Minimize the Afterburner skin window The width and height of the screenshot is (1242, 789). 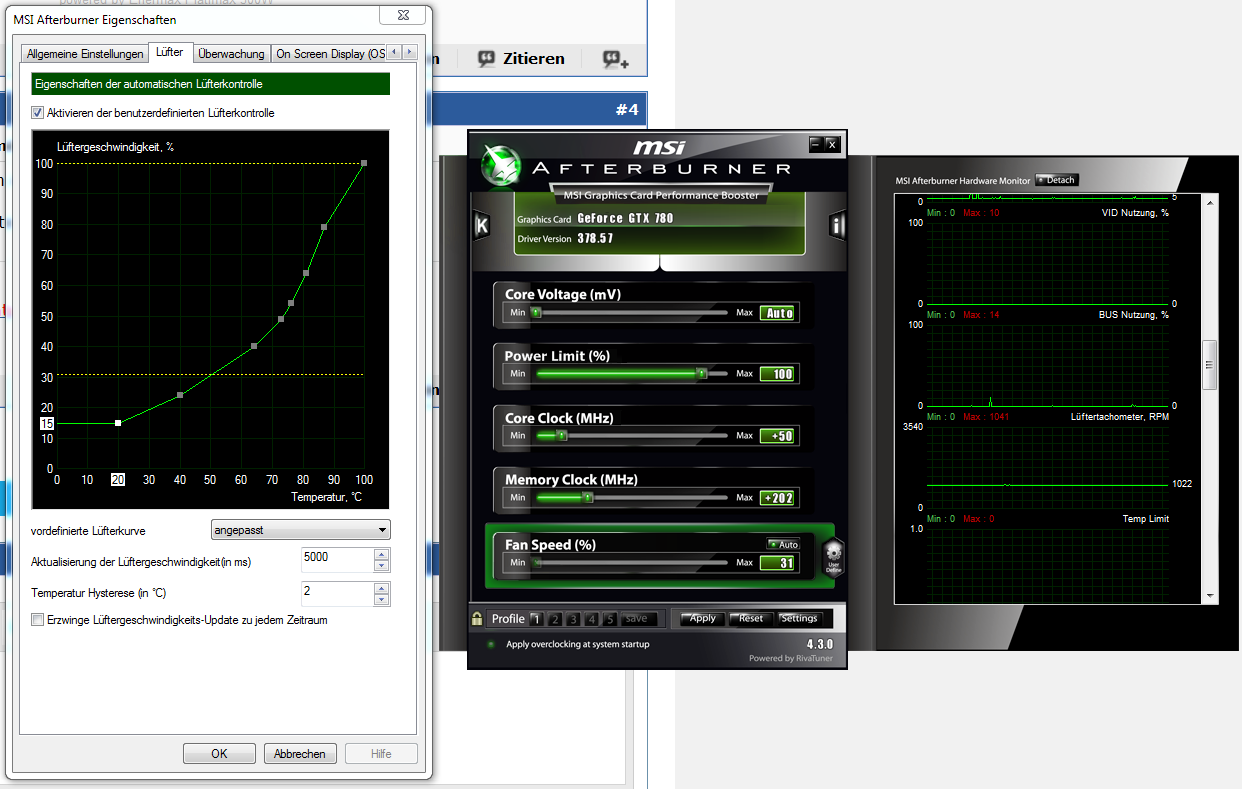click(x=816, y=144)
